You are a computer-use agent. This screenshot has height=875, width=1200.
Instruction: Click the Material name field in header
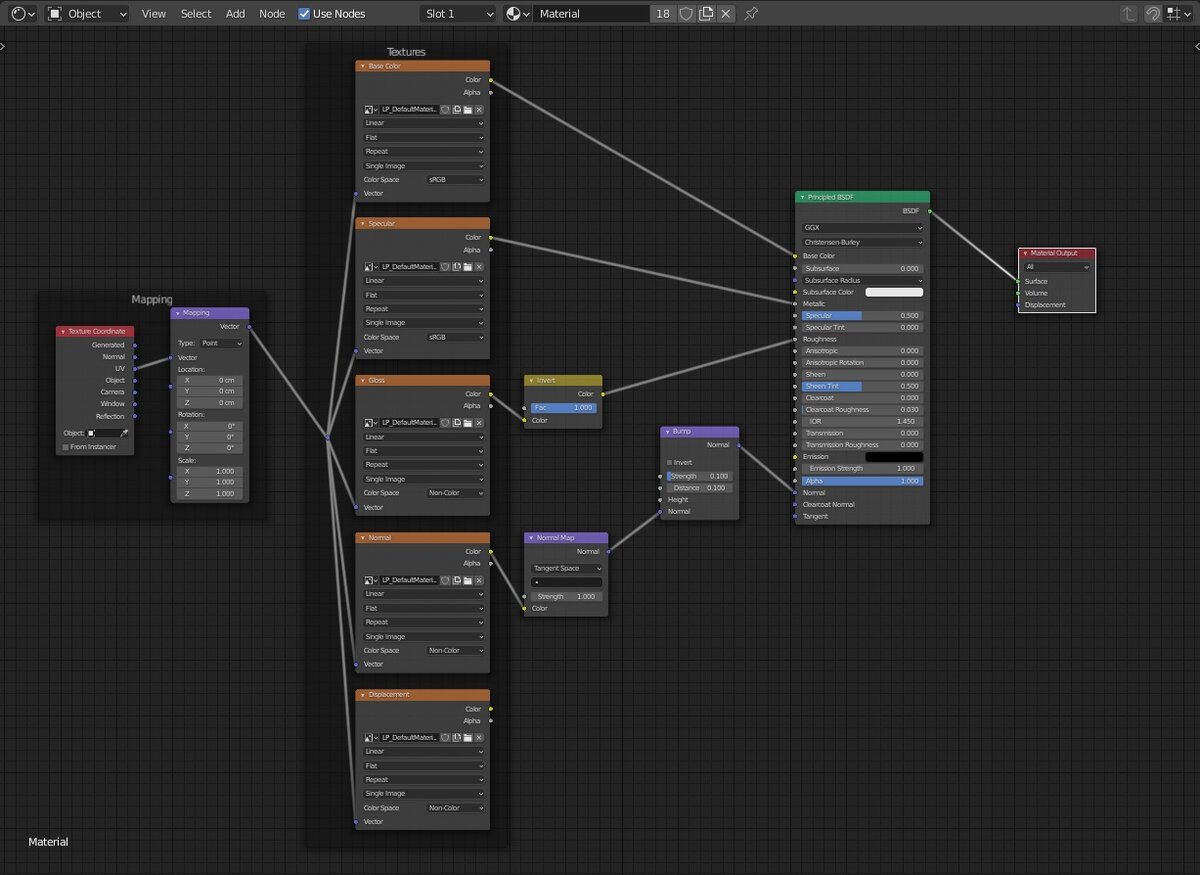click(x=592, y=14)
